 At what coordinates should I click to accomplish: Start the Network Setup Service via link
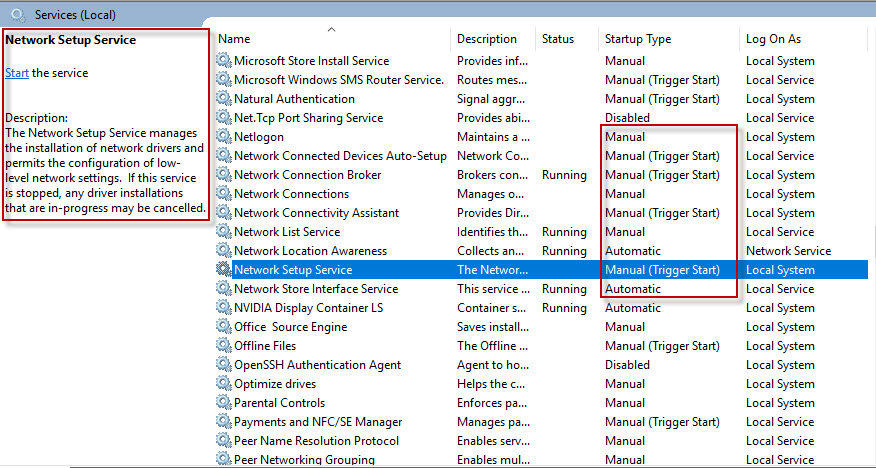[16, 73]
